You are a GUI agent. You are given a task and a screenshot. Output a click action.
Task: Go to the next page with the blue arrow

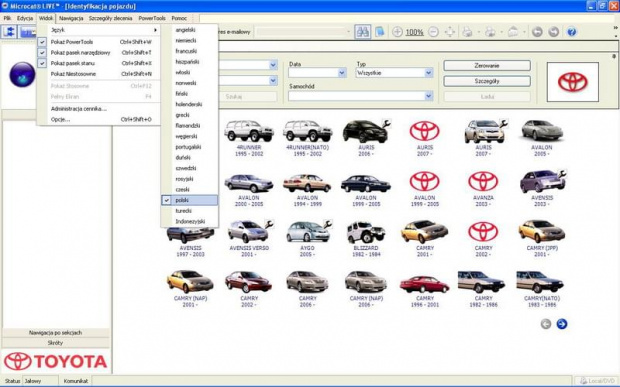click(562, 324)
